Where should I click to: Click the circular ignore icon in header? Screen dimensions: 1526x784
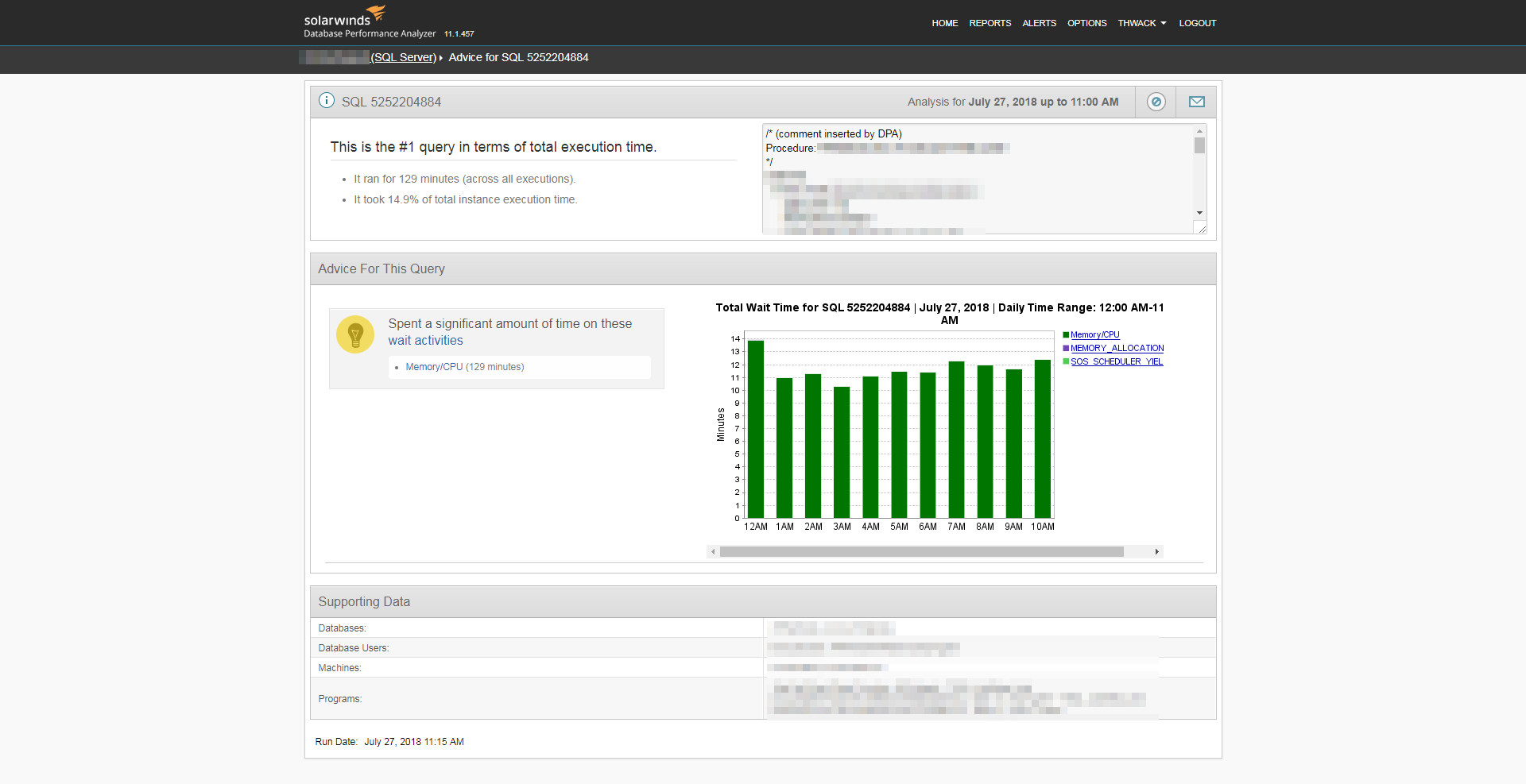point(1156,102)
